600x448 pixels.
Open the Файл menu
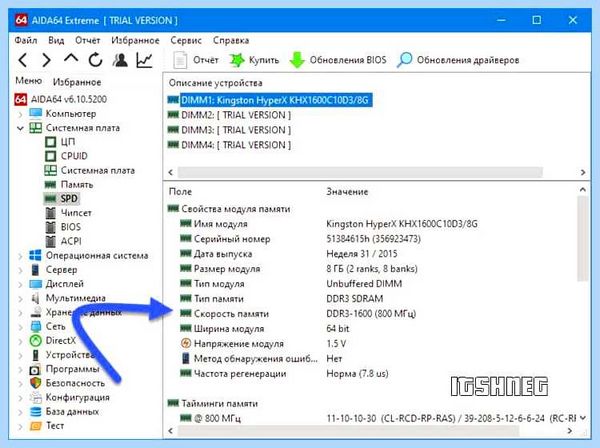coord(26,40)
